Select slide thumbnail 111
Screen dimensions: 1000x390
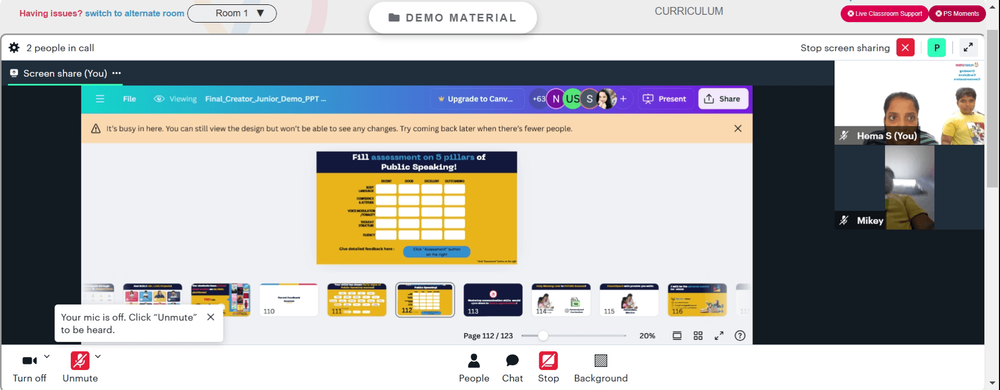click(357, 300)
